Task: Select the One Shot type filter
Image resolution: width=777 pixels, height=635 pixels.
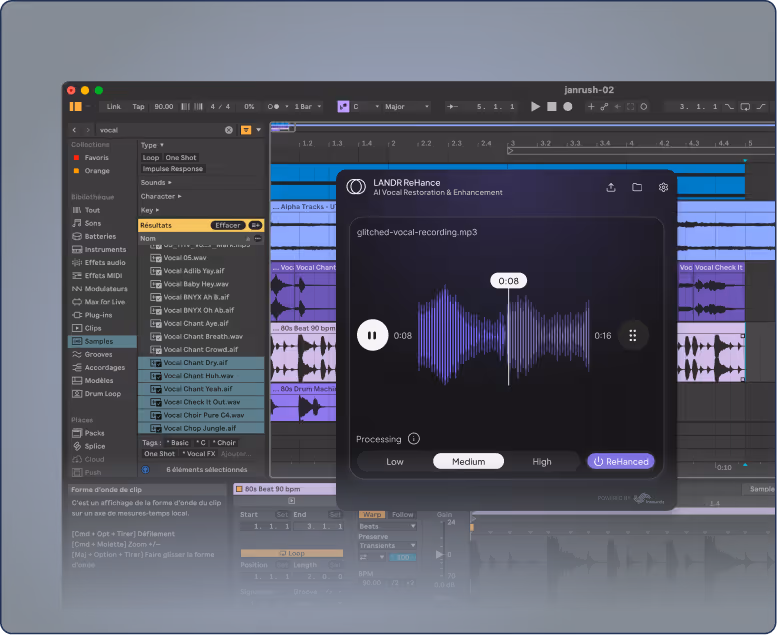Action: (181, 158)
